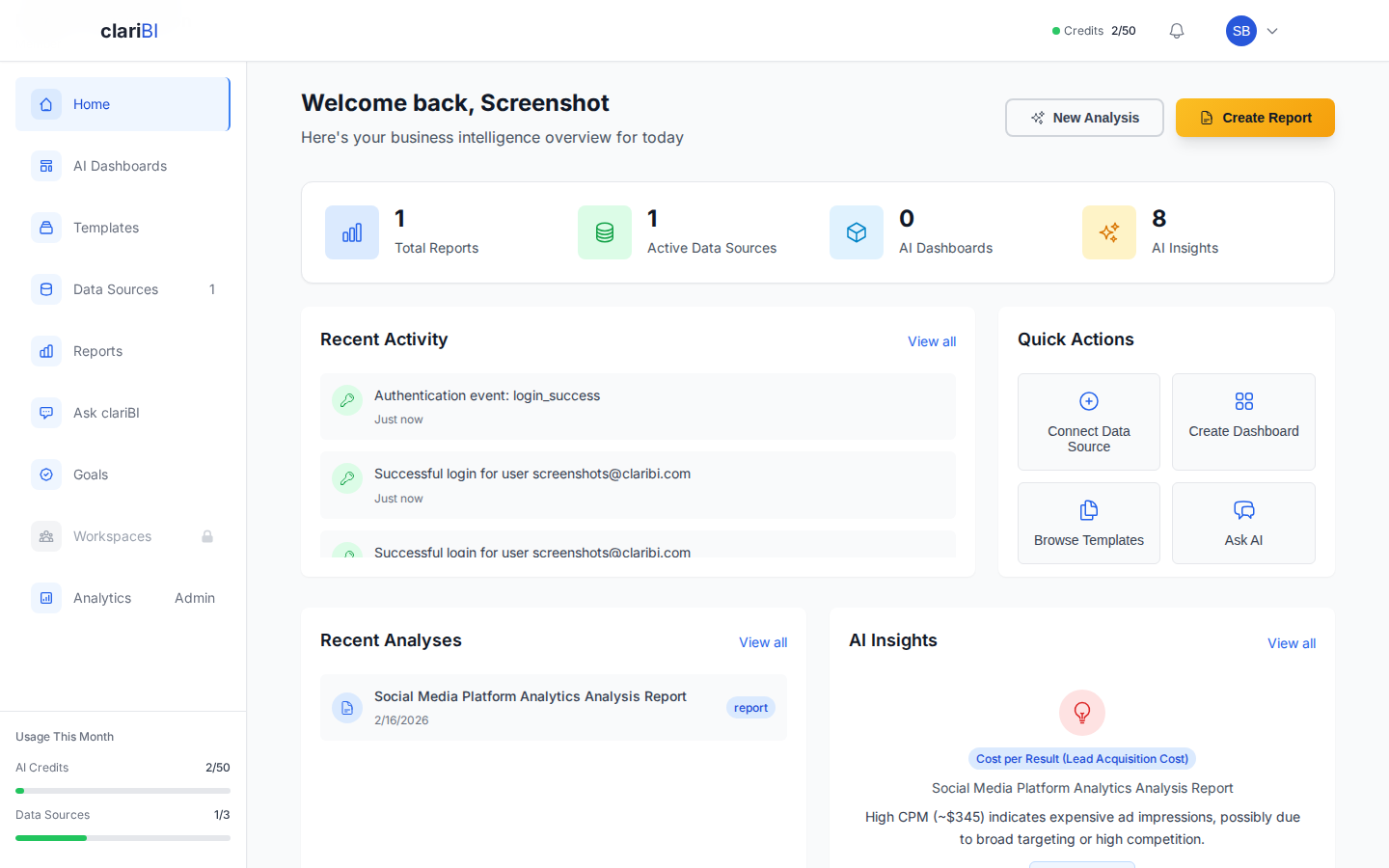Open the Connect Data Source quick action

(x=1088, y=421)
